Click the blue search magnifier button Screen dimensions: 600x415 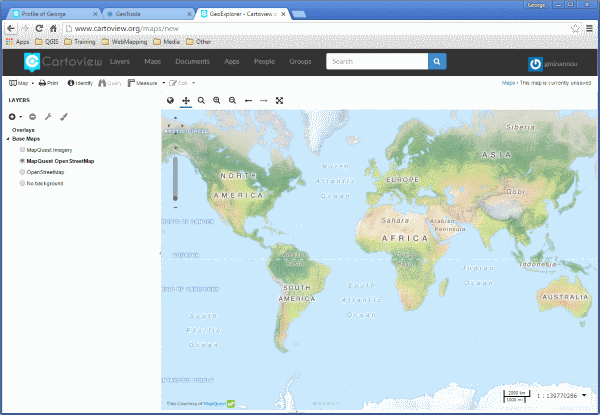point(437,62)
